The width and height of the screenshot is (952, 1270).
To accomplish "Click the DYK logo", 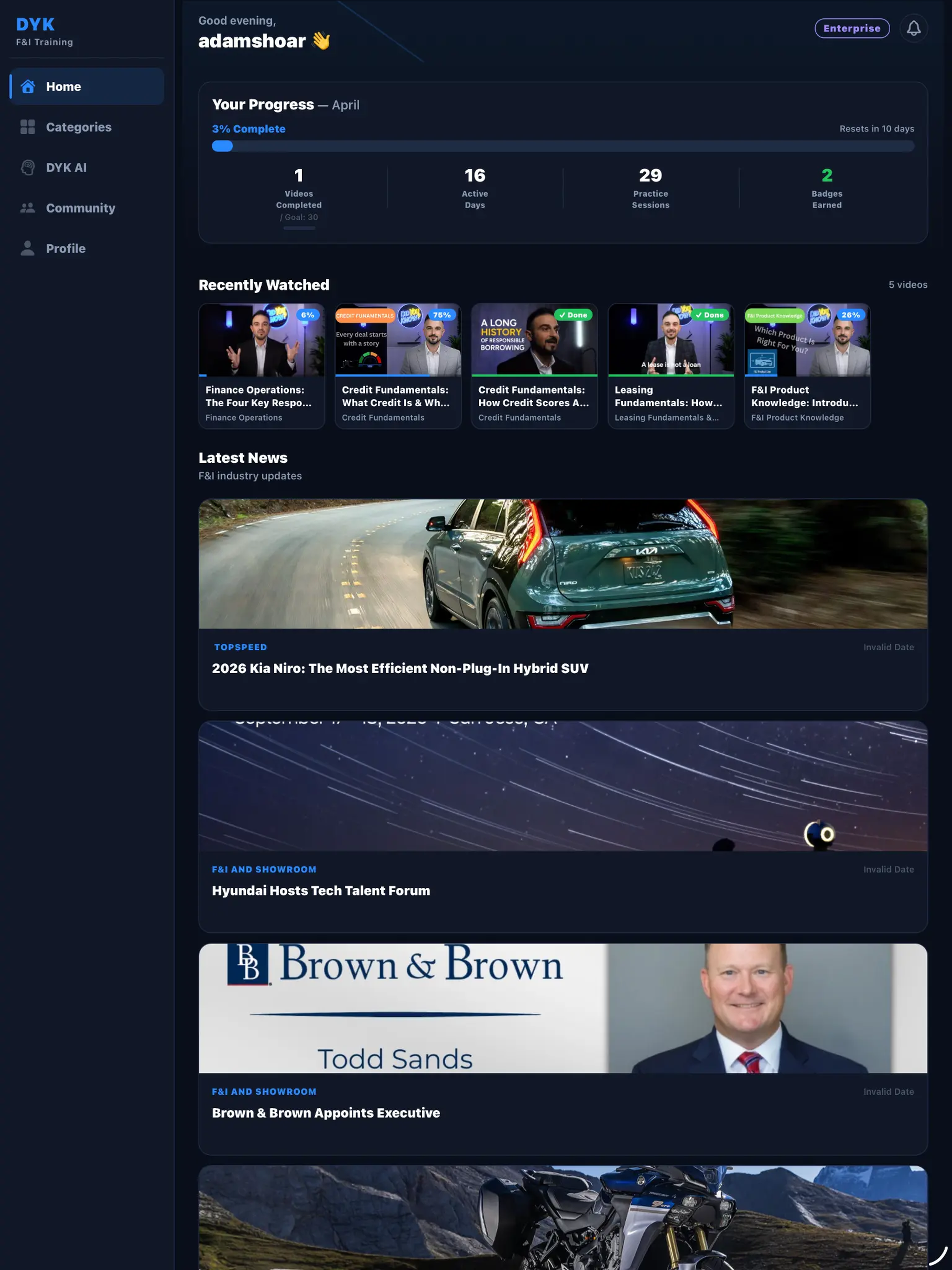I will [36, 25].
